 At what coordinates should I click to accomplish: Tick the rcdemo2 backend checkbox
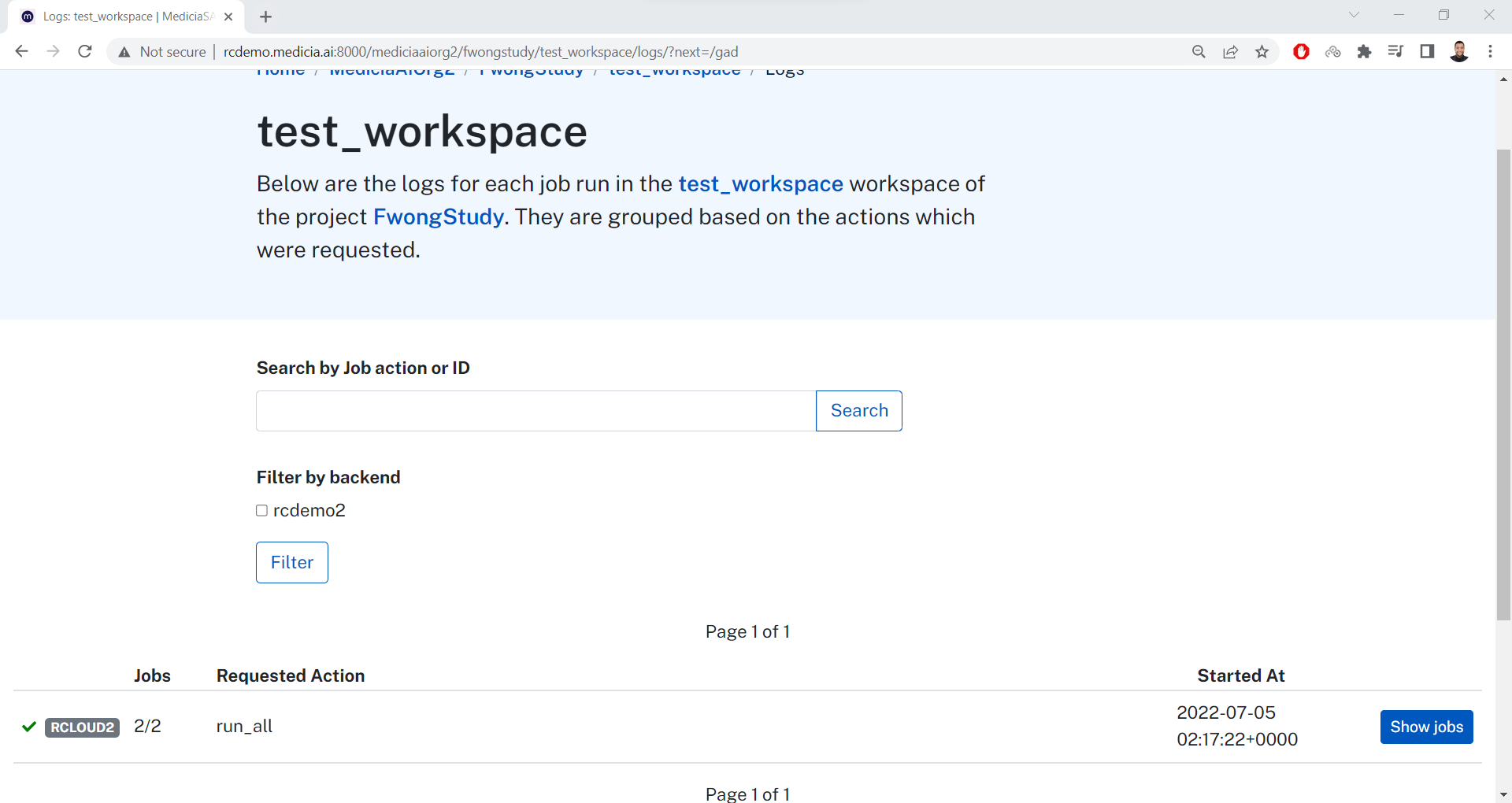click(x=262, y=511)
